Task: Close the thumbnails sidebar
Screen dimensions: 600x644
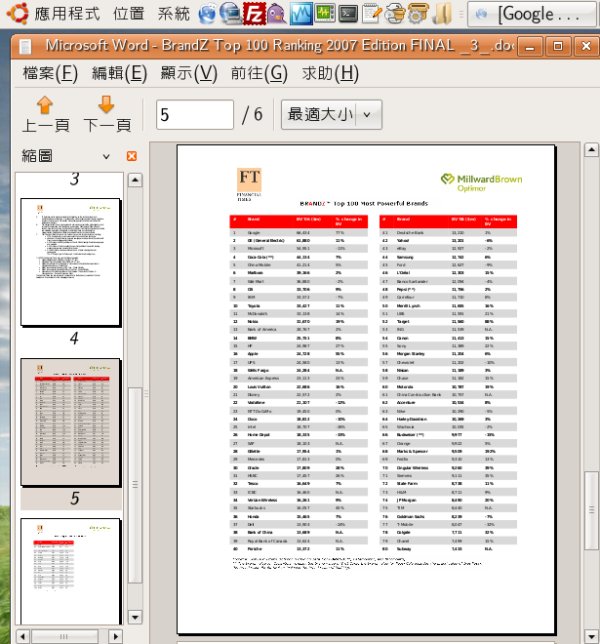Action: point(132,156)
